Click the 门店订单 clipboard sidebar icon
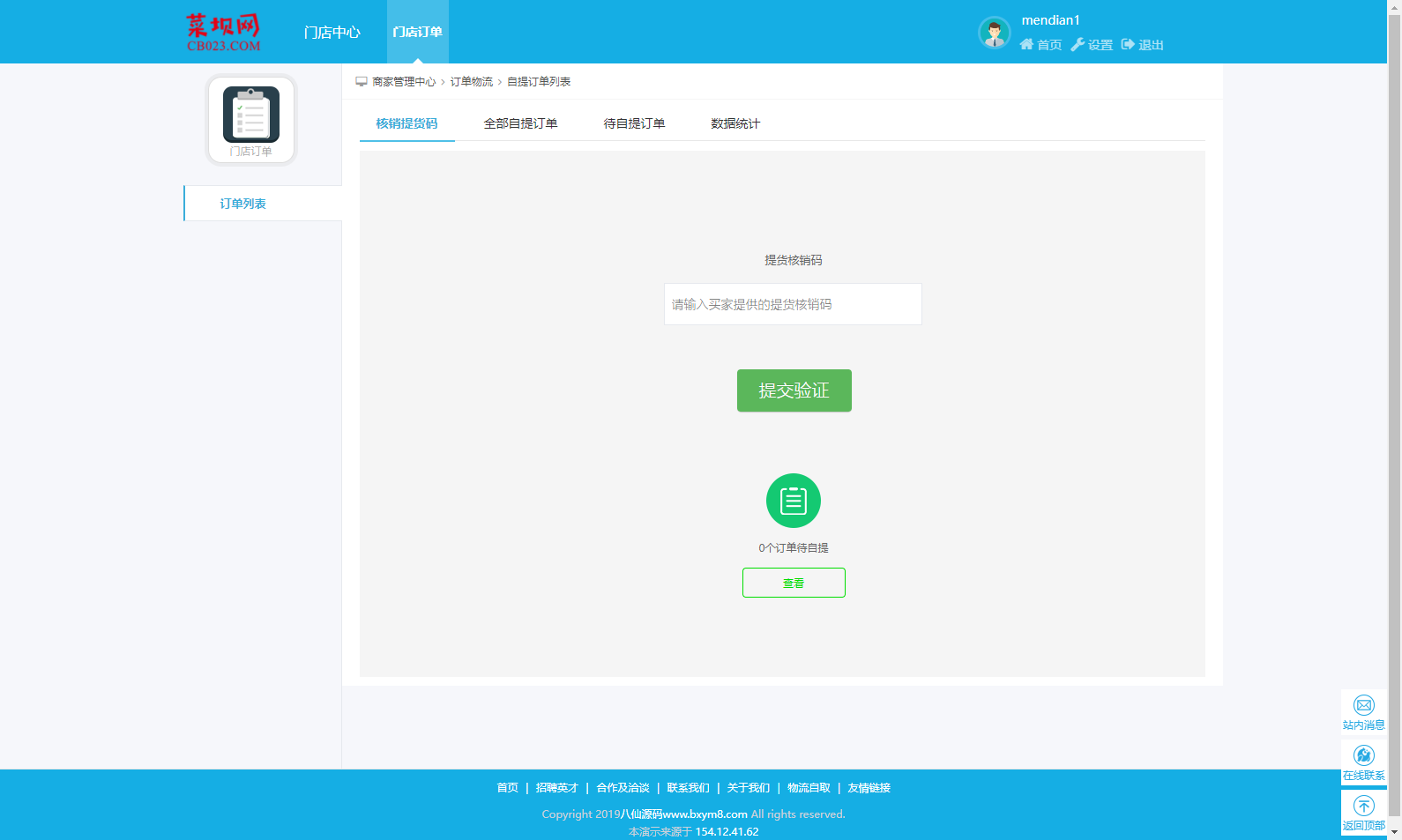The height and width of the screenshot is (840, 1402). tap(251, 120)
